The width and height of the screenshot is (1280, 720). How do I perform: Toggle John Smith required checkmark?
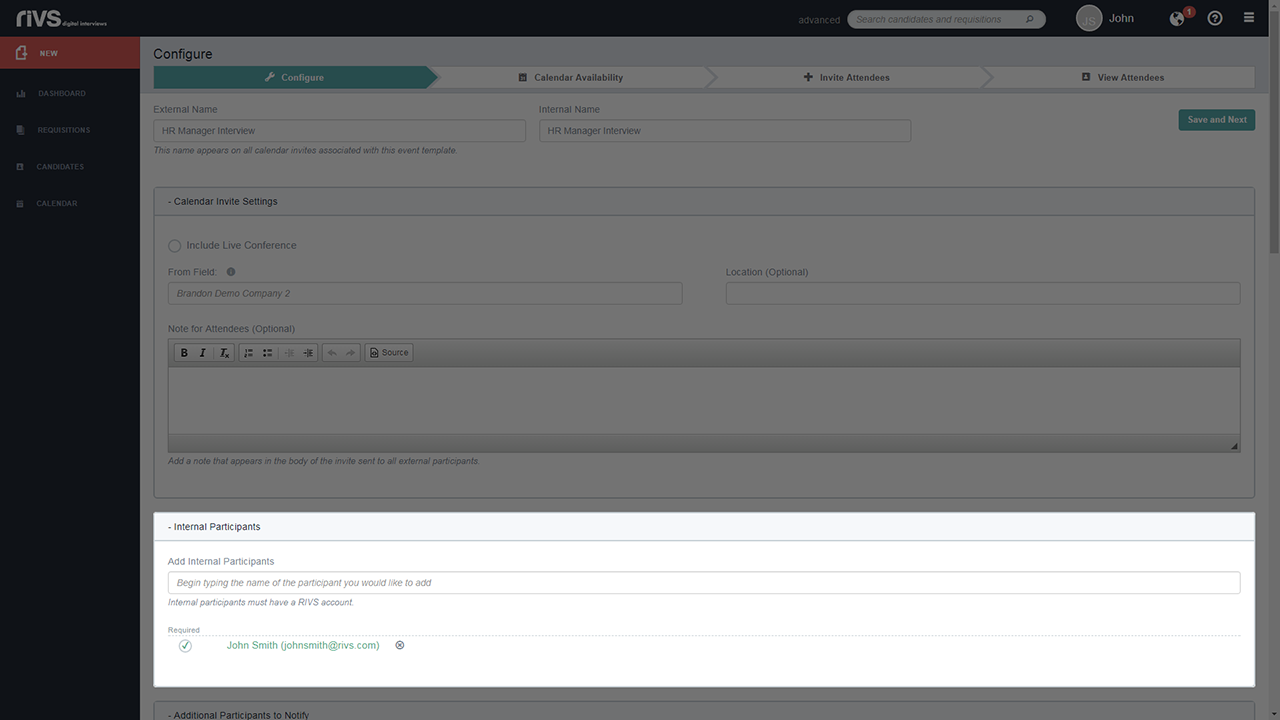tap(185, 646)
